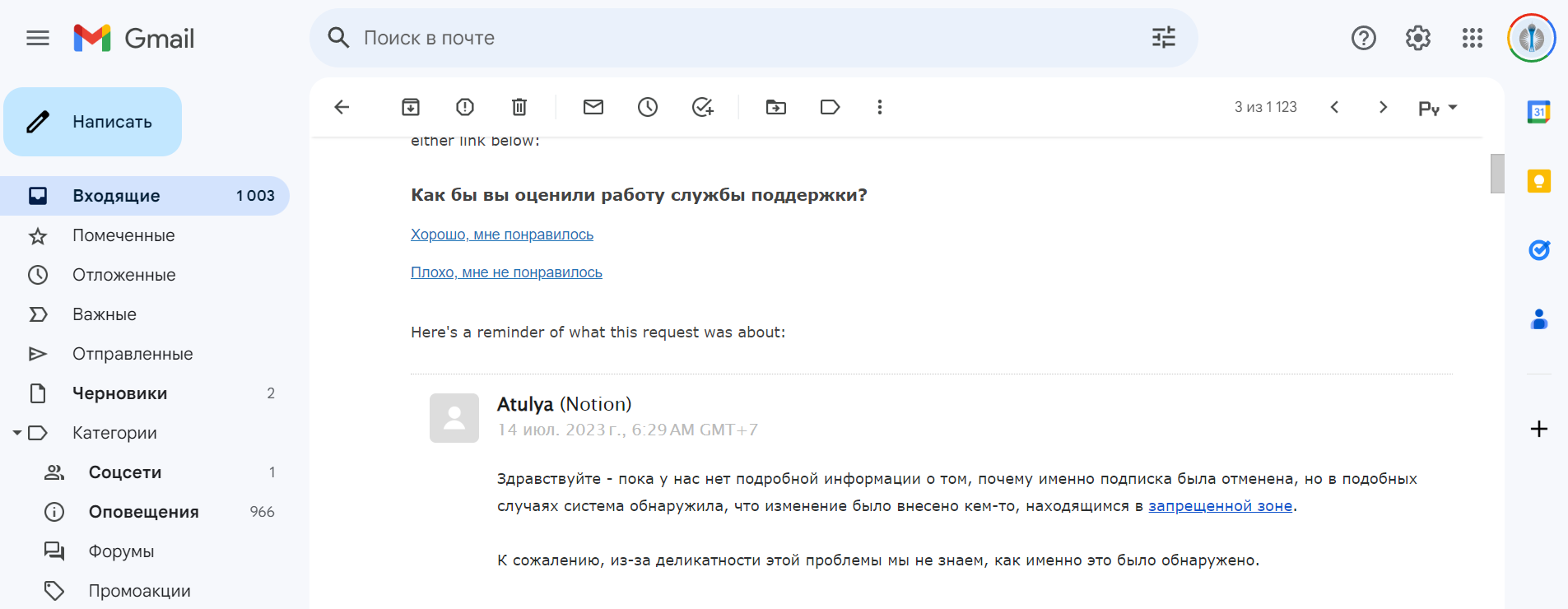Open Google Calendar side panel

[1538, 112]
